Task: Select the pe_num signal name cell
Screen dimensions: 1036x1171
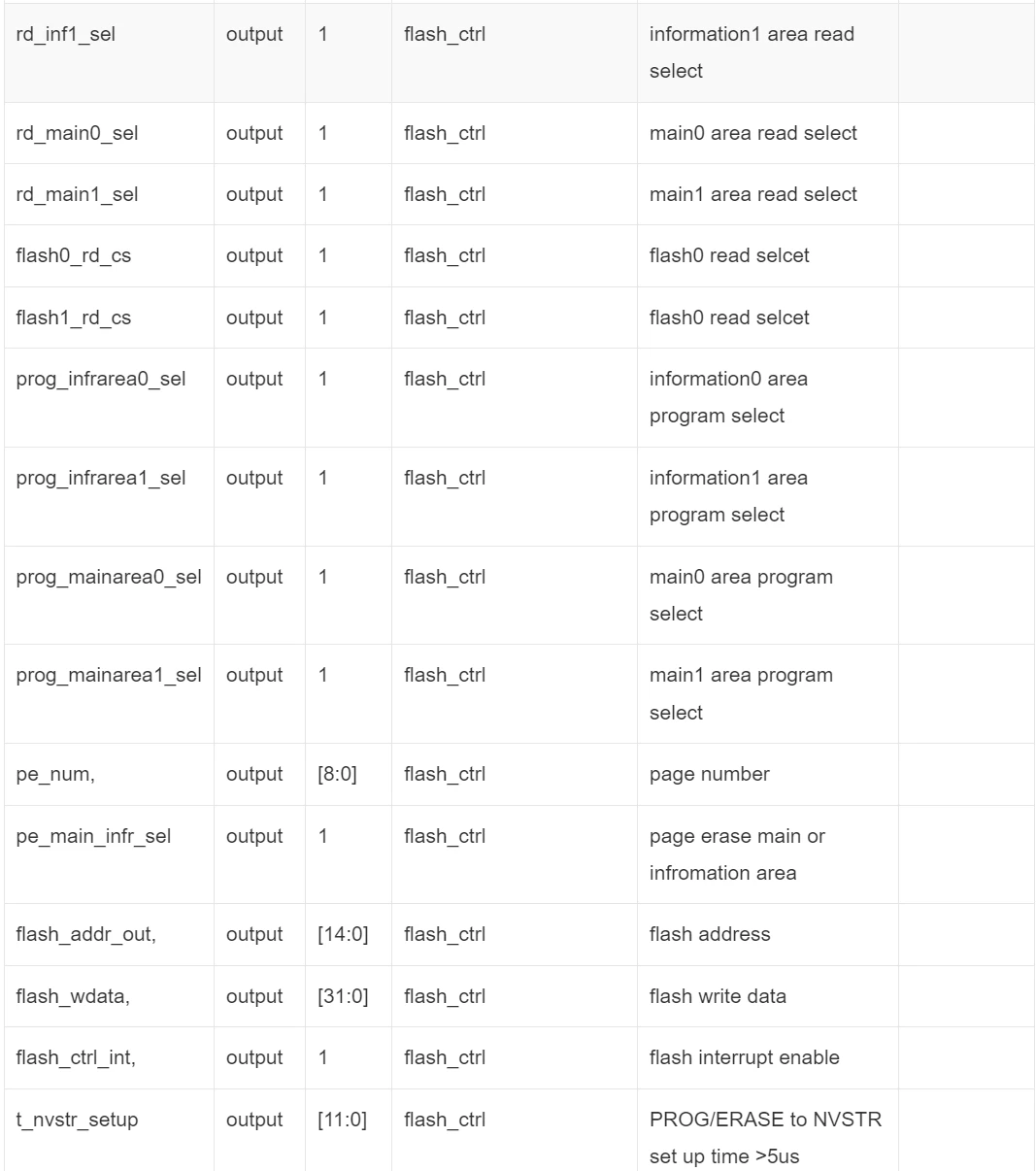Action: [54, 774]
